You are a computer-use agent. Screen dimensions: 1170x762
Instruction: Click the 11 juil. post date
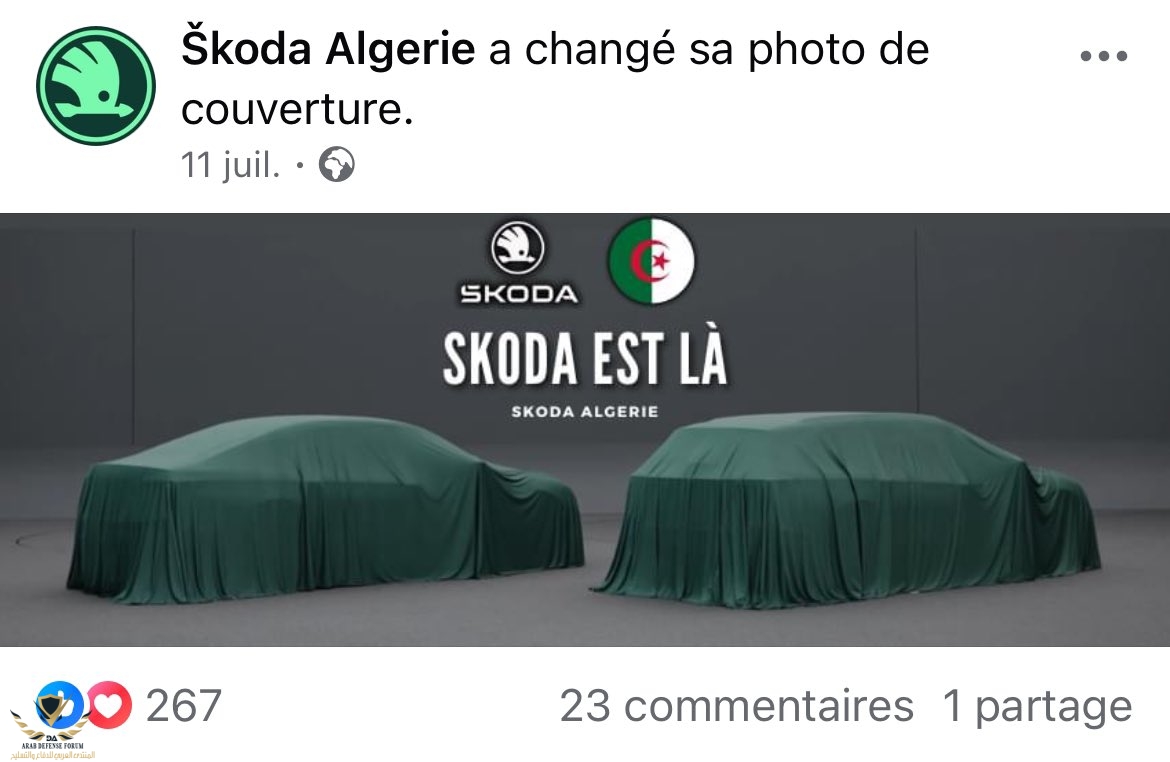pyautogui.click(x=231, y=165)
